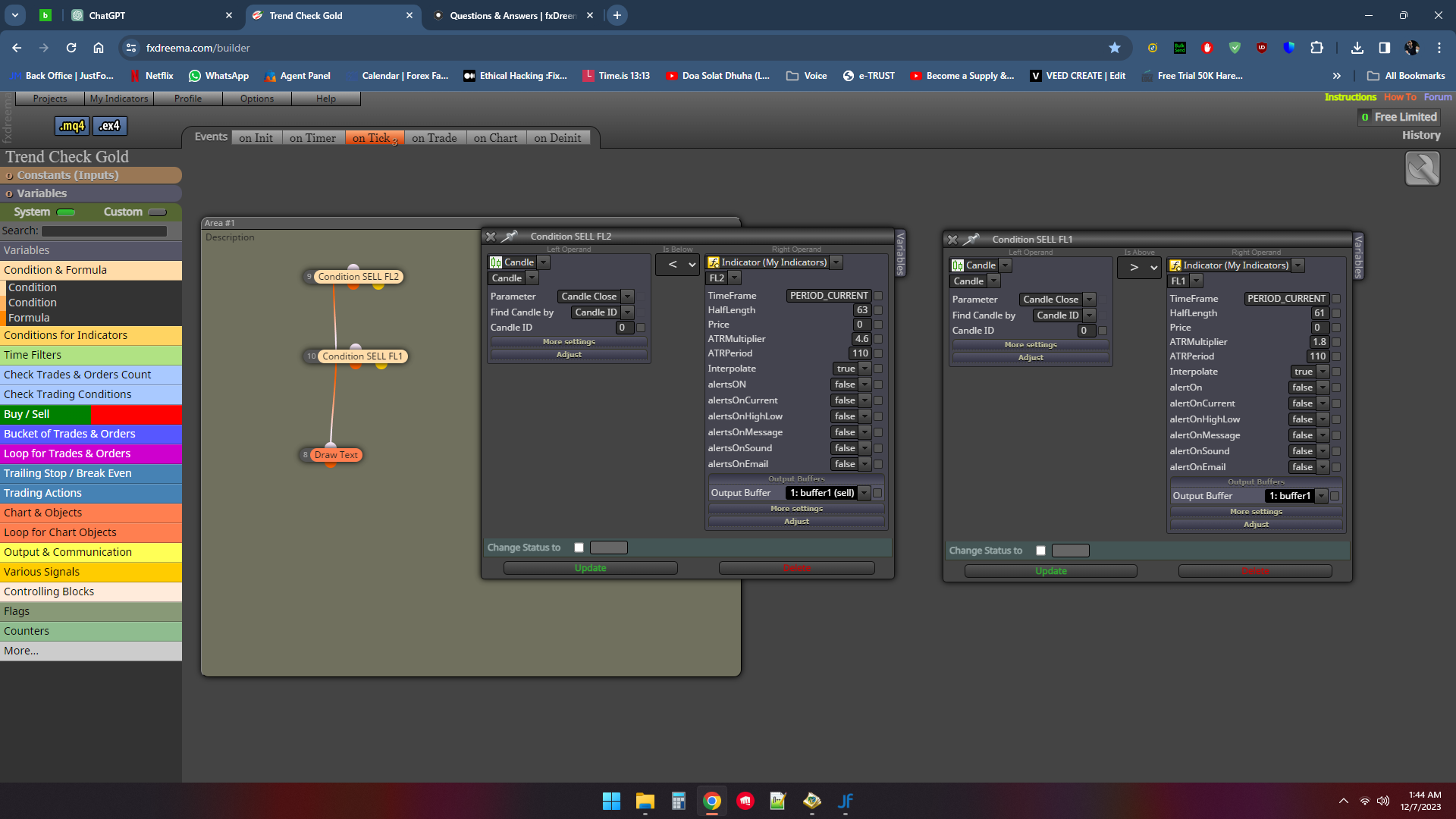Click the Search input field

point(105,231)
